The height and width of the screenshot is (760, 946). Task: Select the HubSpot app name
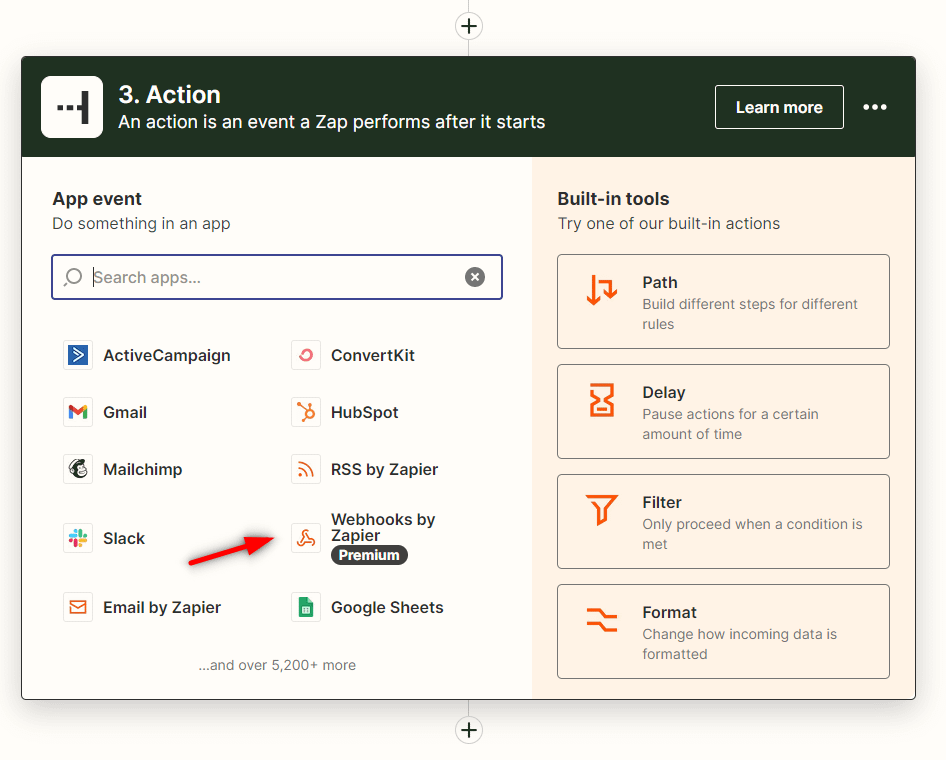tap(364, 413)
